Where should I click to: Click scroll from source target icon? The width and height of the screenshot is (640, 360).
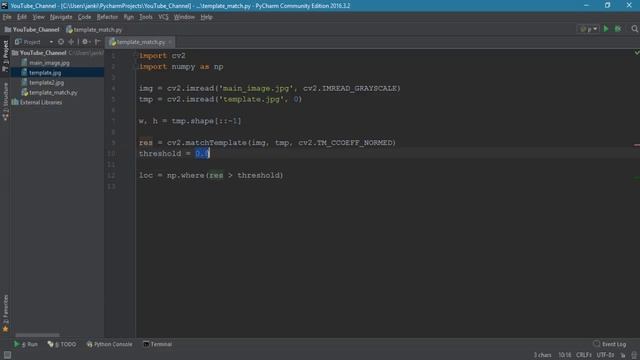(x=61, y=42)
